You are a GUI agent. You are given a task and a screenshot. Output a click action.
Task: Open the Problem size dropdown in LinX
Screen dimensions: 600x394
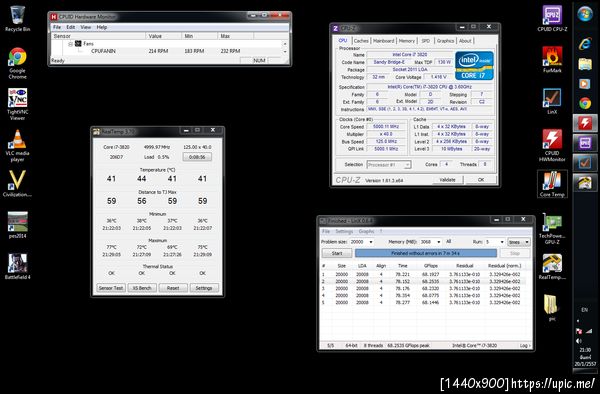pos(370,242)
